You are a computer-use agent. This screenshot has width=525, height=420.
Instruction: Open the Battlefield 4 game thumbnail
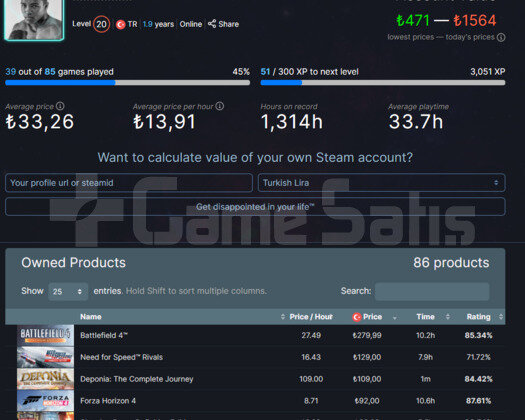click(x=46, y=335)
